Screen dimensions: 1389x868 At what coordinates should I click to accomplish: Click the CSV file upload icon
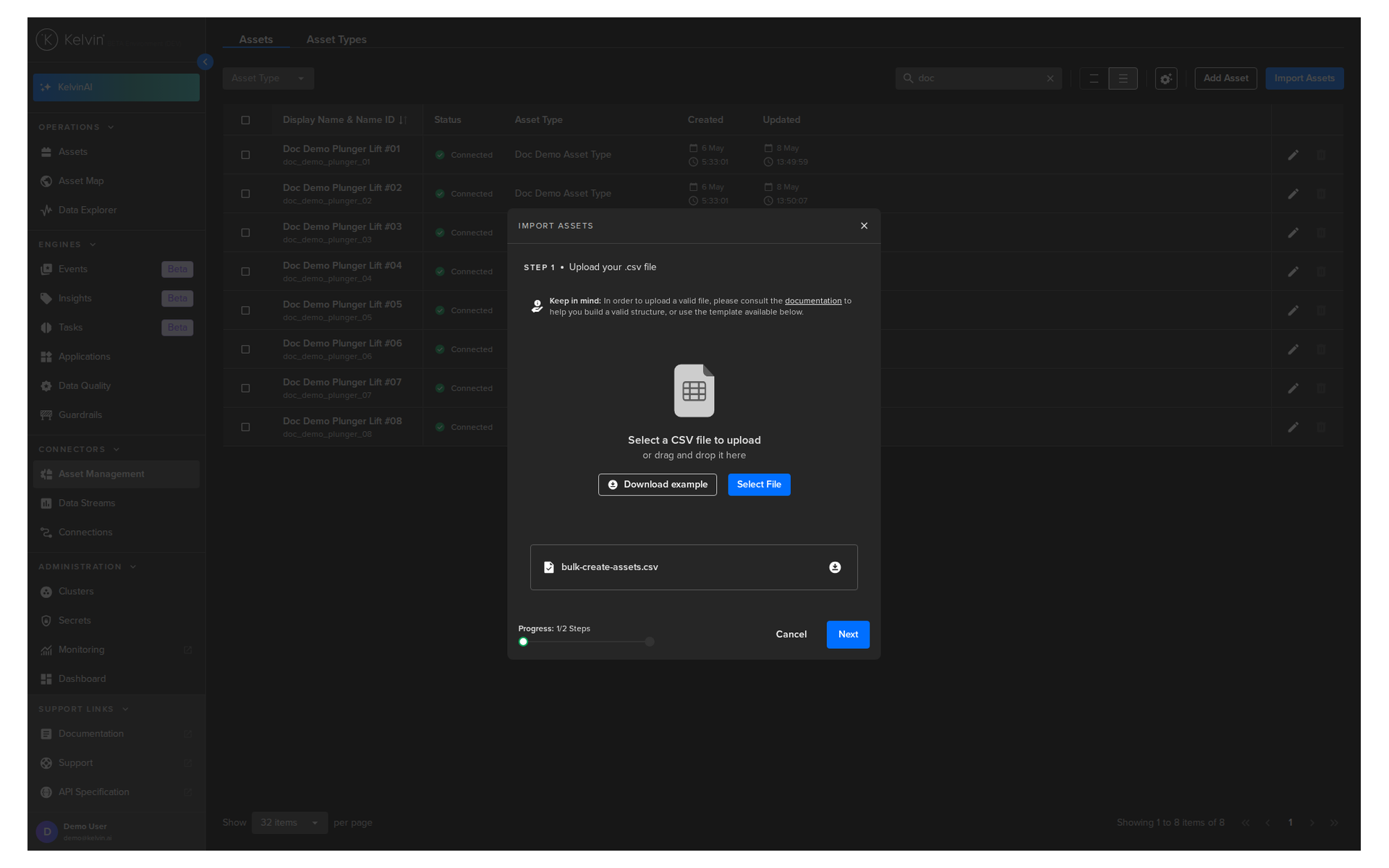click(694, 391)
